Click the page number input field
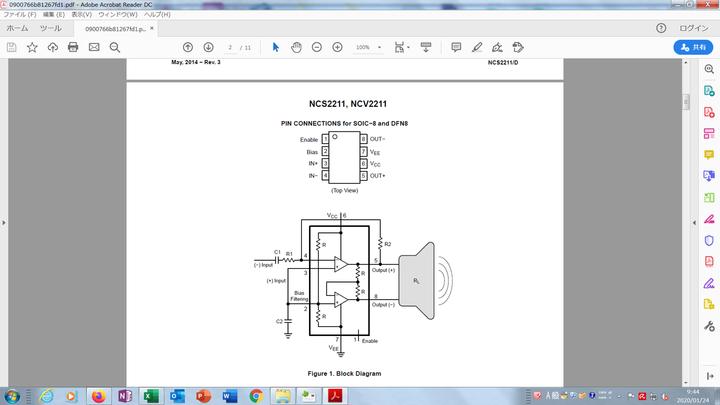This screenshot has height=405, width=720. point(231,47)
